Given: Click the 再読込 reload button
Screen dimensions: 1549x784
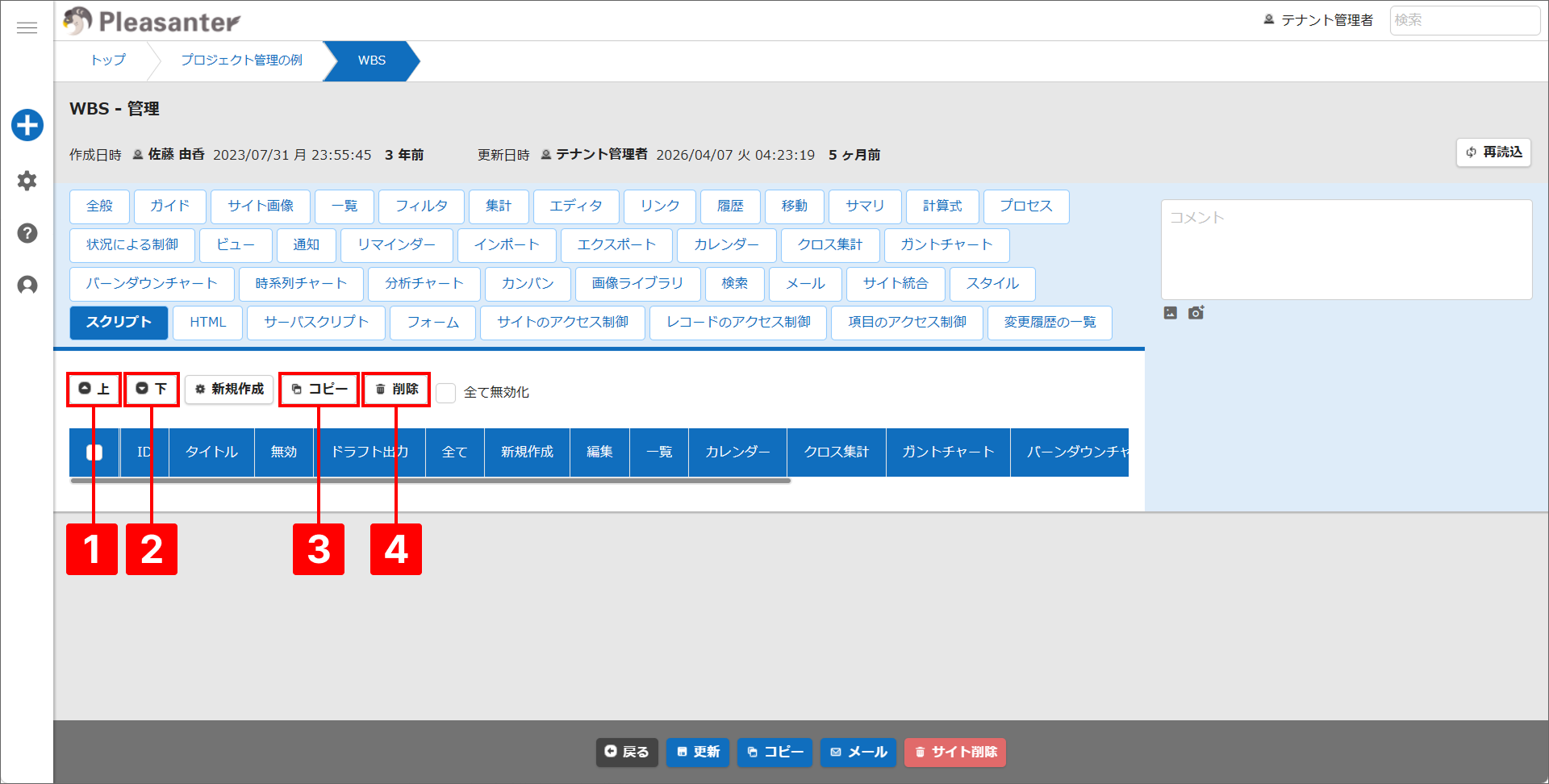Looking at the screenshot, I should [x=1493, y=152].
